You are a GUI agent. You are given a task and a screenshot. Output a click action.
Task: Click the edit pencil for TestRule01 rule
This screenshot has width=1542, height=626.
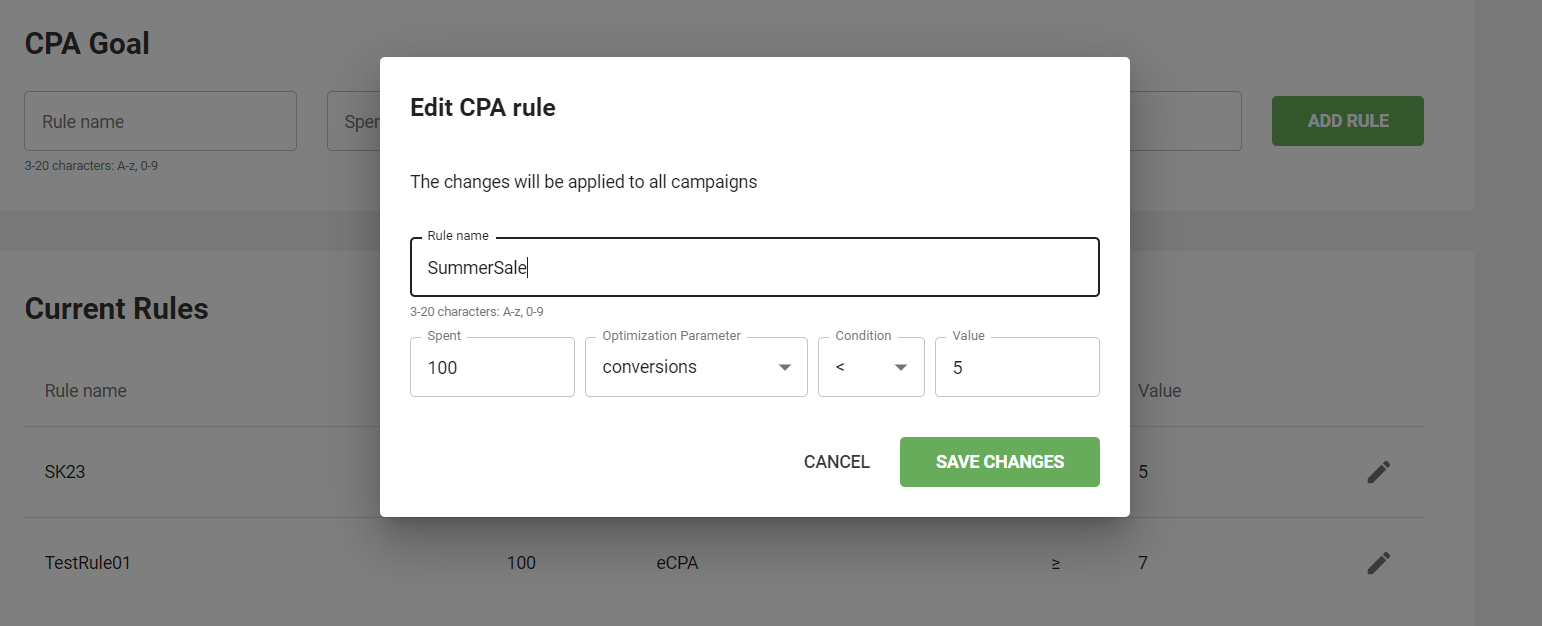tap(1378, 563)
